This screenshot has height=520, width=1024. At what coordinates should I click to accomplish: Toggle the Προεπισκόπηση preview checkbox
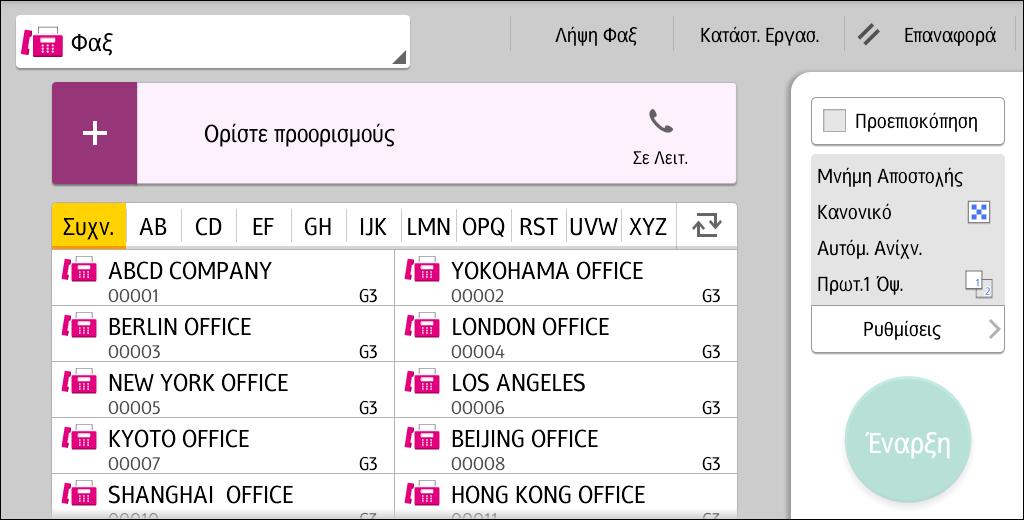click(x=834, y=121)
